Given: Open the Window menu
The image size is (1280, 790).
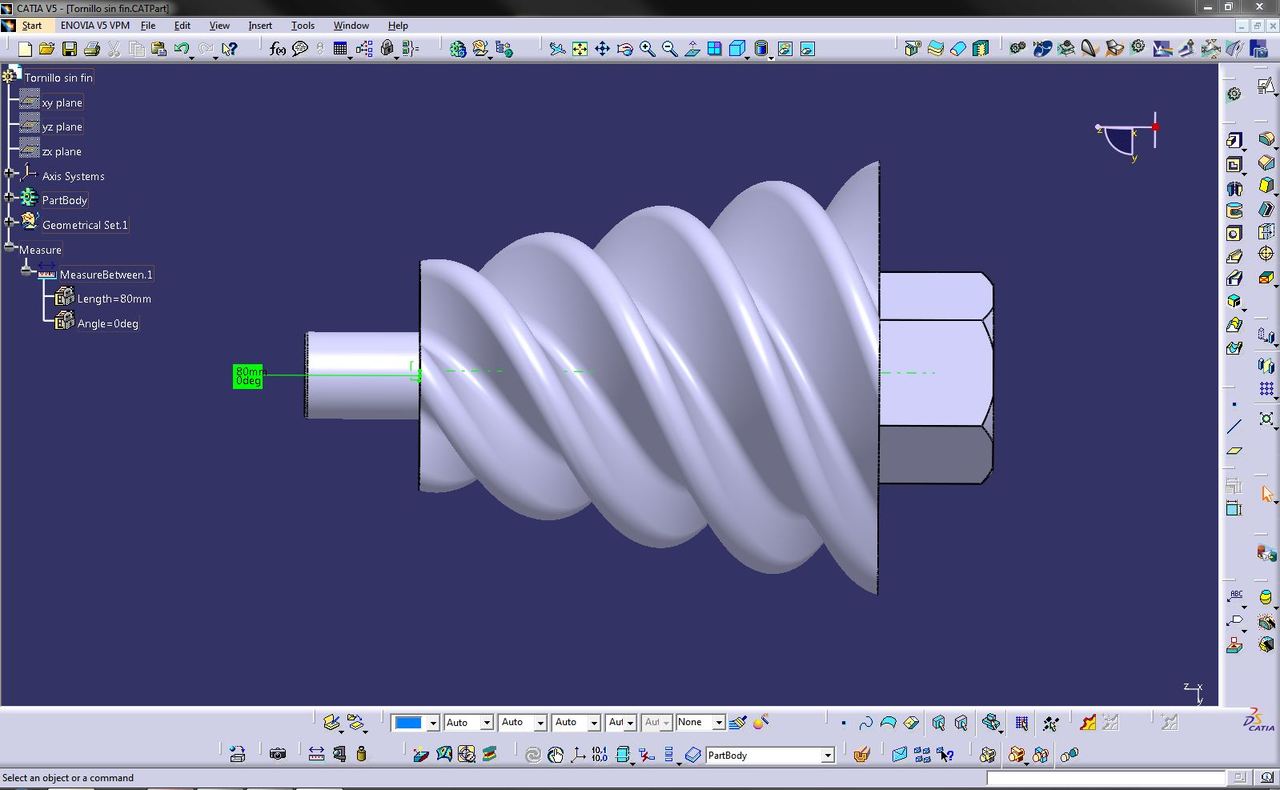Looking at the screenshot, I should click(351, 25).
